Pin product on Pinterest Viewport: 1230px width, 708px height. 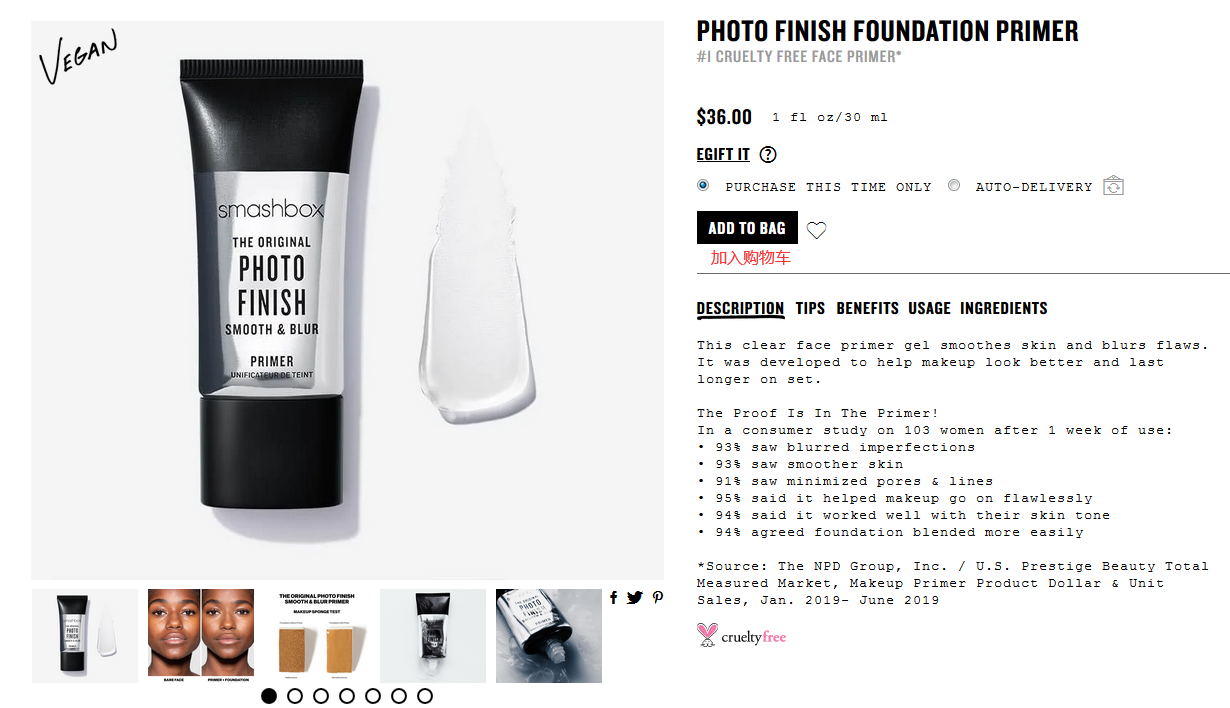657,597
